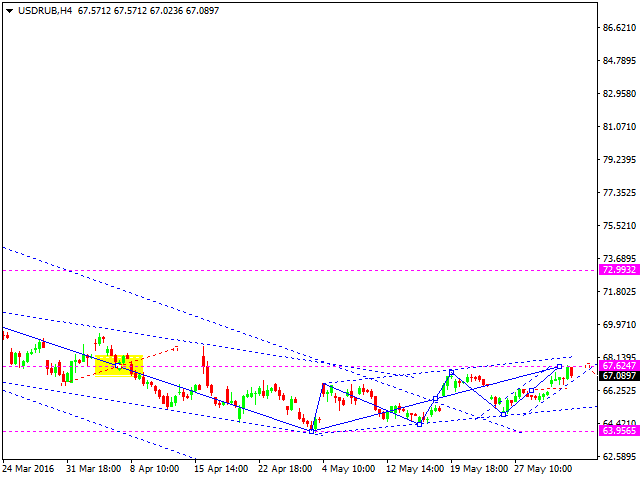Screen dimensions: 640x480
Task: Click the 15 Apr 14:00 time label
Action: pyautogui.click(x=221, y=469)
